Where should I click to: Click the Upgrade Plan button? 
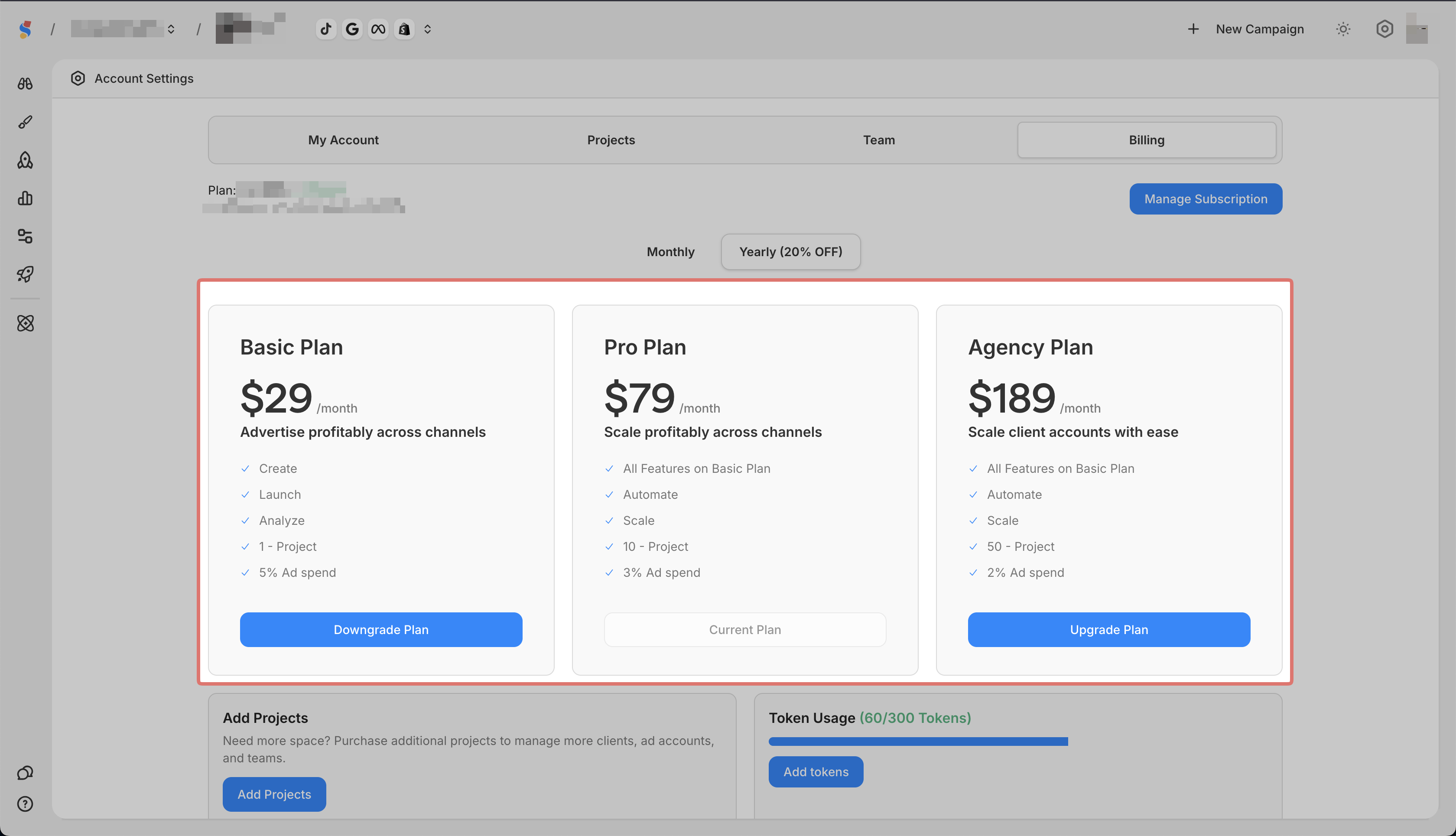coord(1108,629)
